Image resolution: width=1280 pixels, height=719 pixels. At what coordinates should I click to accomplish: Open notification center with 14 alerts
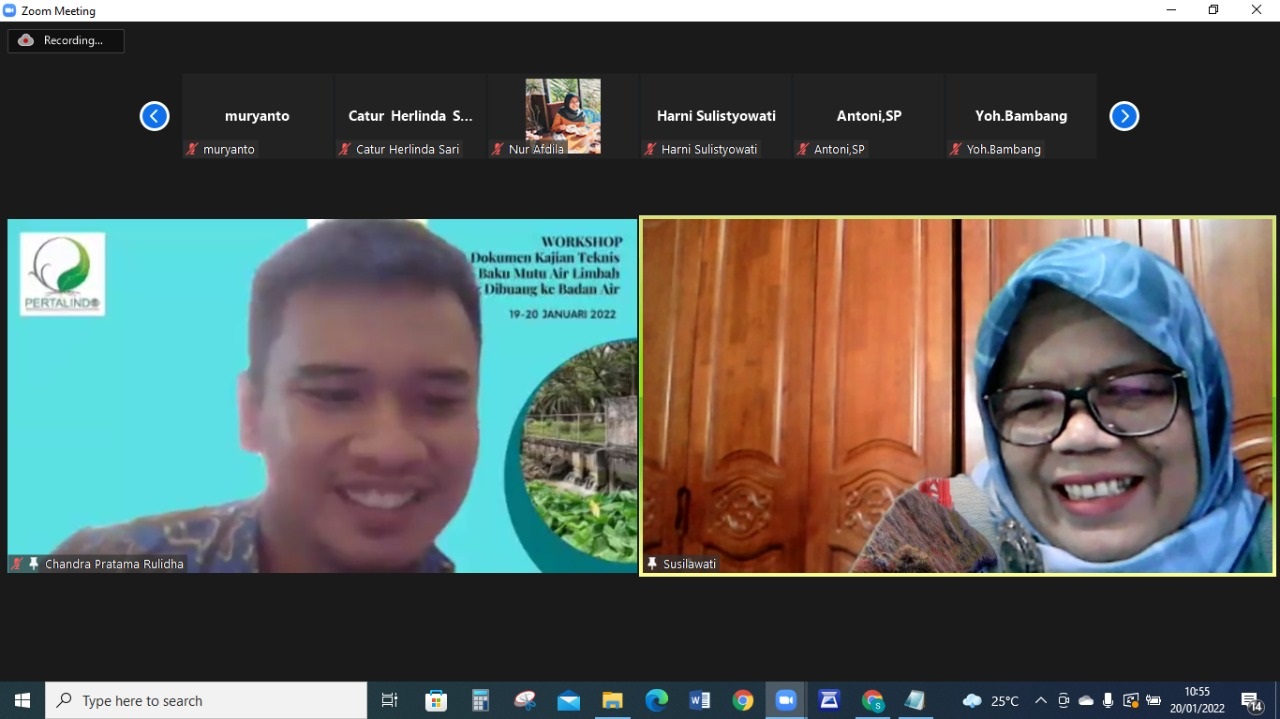click(x=1251, y=701)
